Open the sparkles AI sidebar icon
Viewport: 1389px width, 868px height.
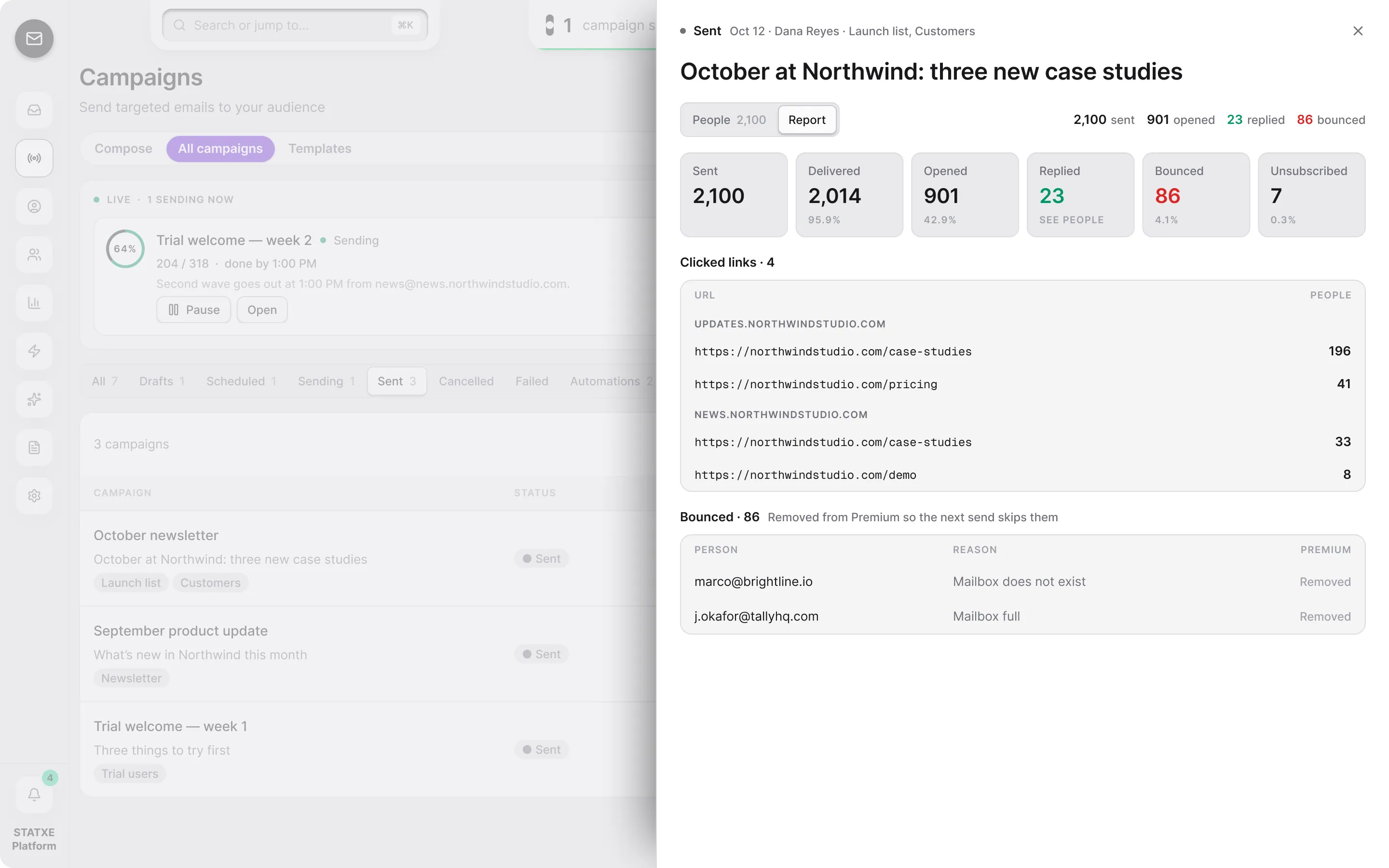point(34,399)
